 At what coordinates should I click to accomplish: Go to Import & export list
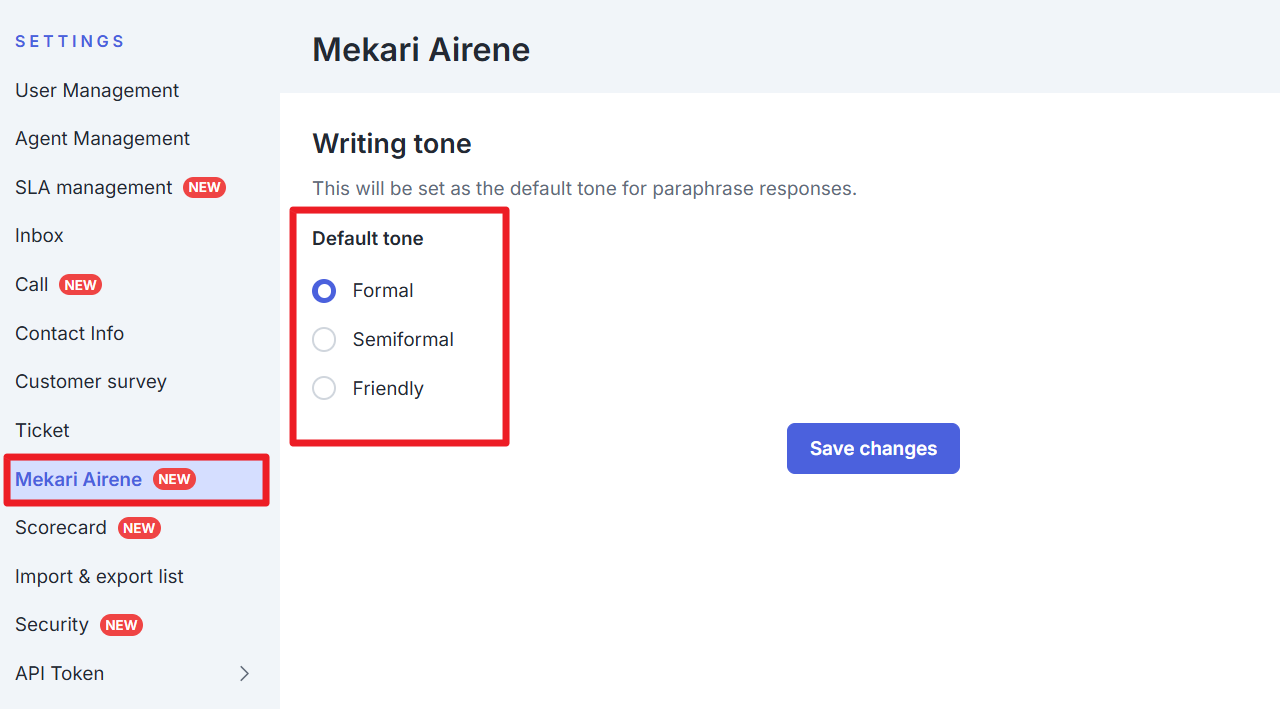(x=99, y=577)
